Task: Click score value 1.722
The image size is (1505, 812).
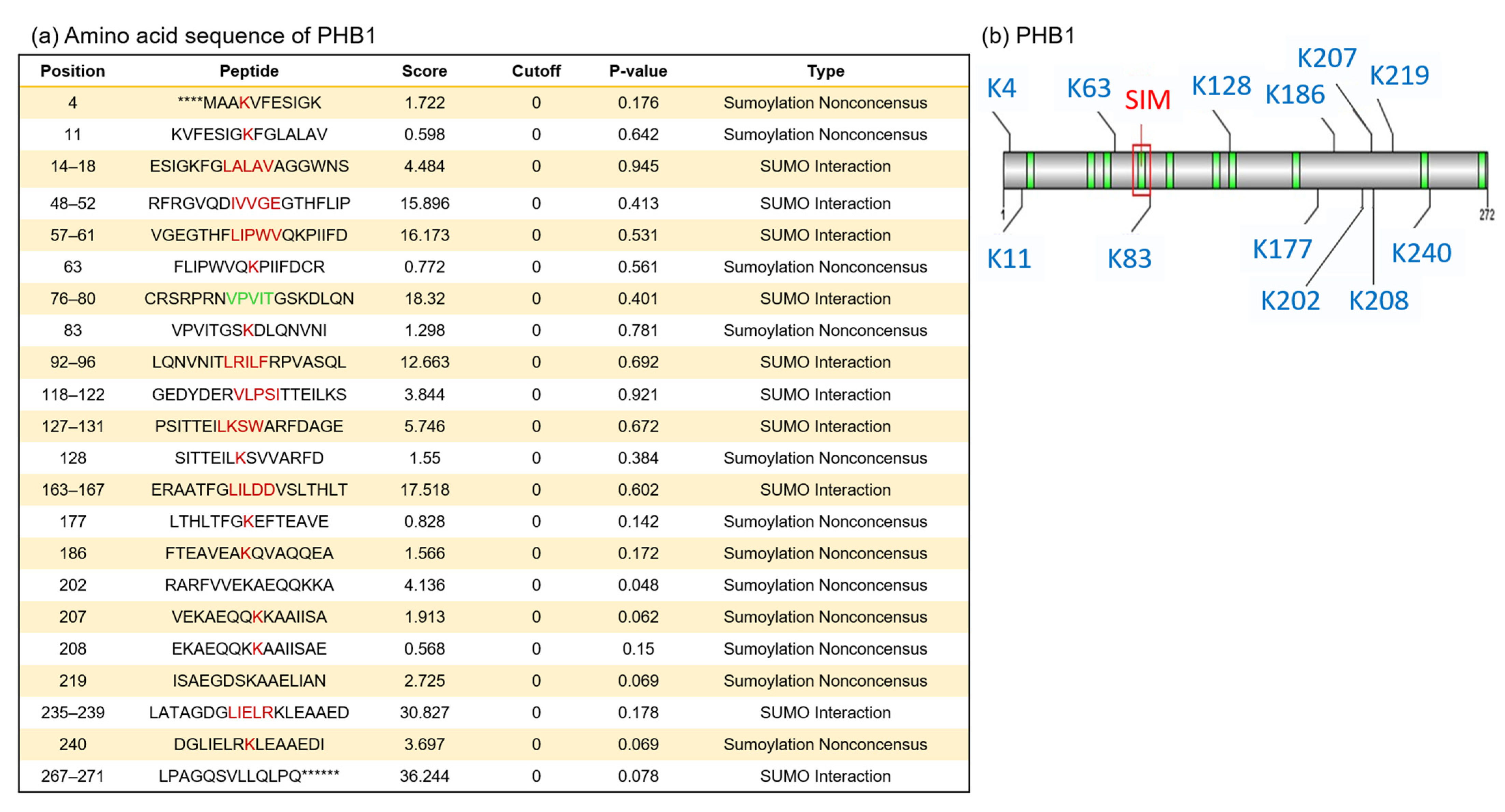Action: coord(424,103)
